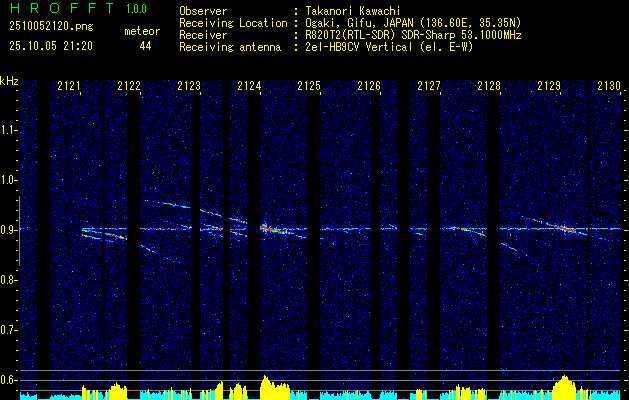
Task: Click the HROFFT program title
Action: pos(63,8)
